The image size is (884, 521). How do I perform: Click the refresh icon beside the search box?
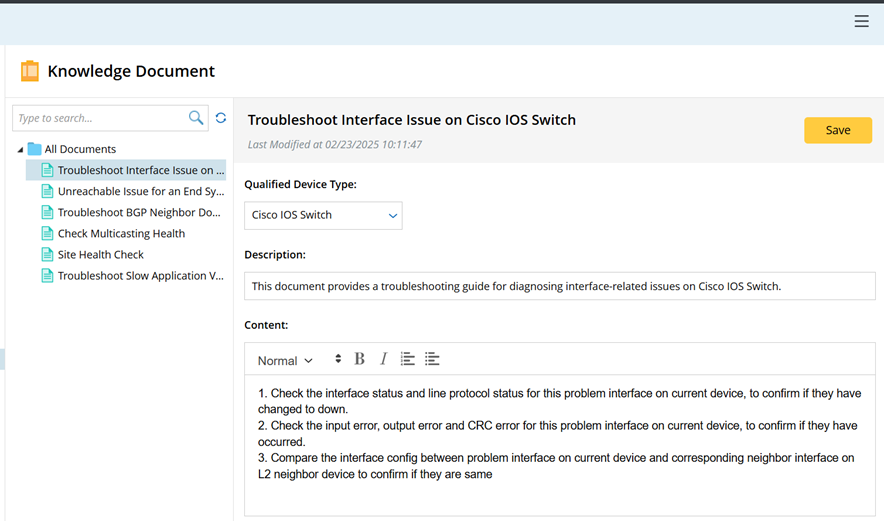pyautogui.click(x=221, y=118)
